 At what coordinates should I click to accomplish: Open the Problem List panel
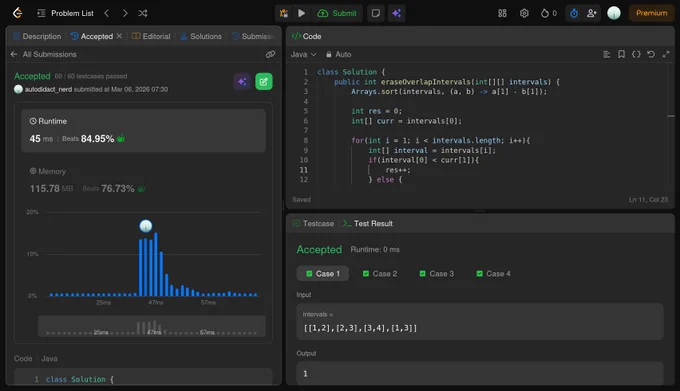point(65,13)
